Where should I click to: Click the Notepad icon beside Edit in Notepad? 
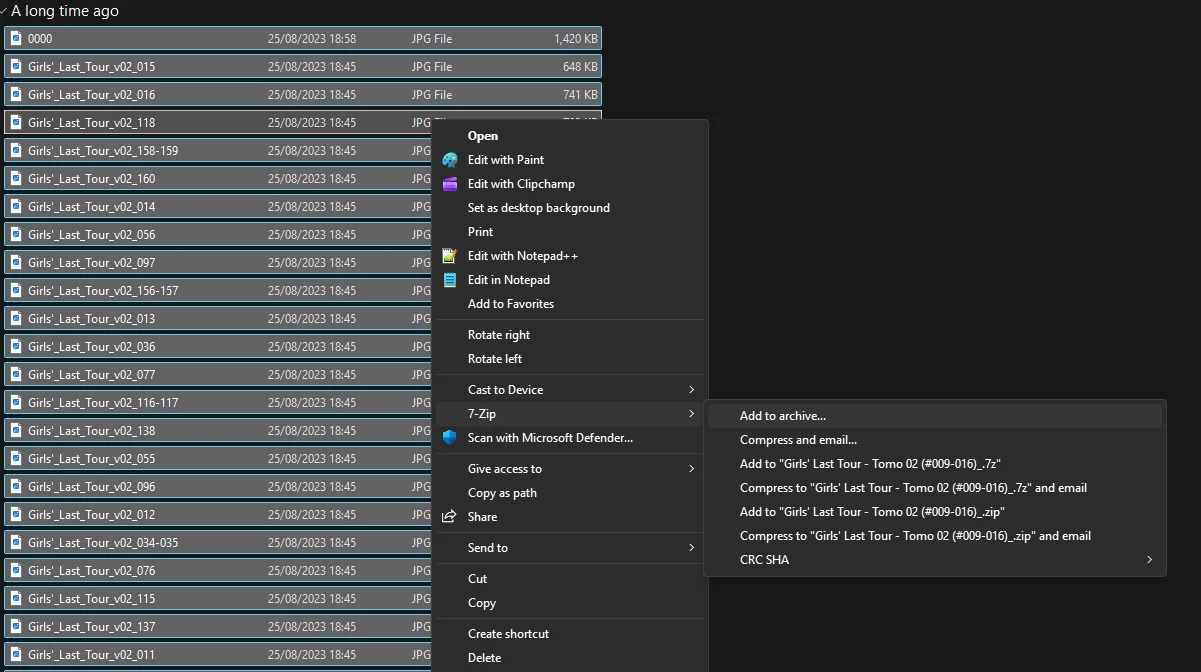[450, 280]
